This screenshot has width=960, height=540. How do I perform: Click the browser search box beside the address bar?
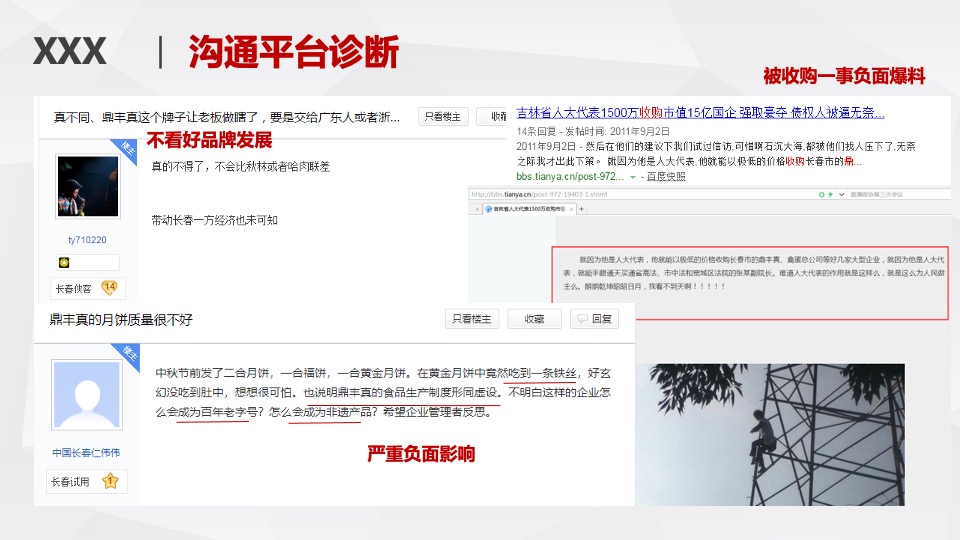[898, 194]
